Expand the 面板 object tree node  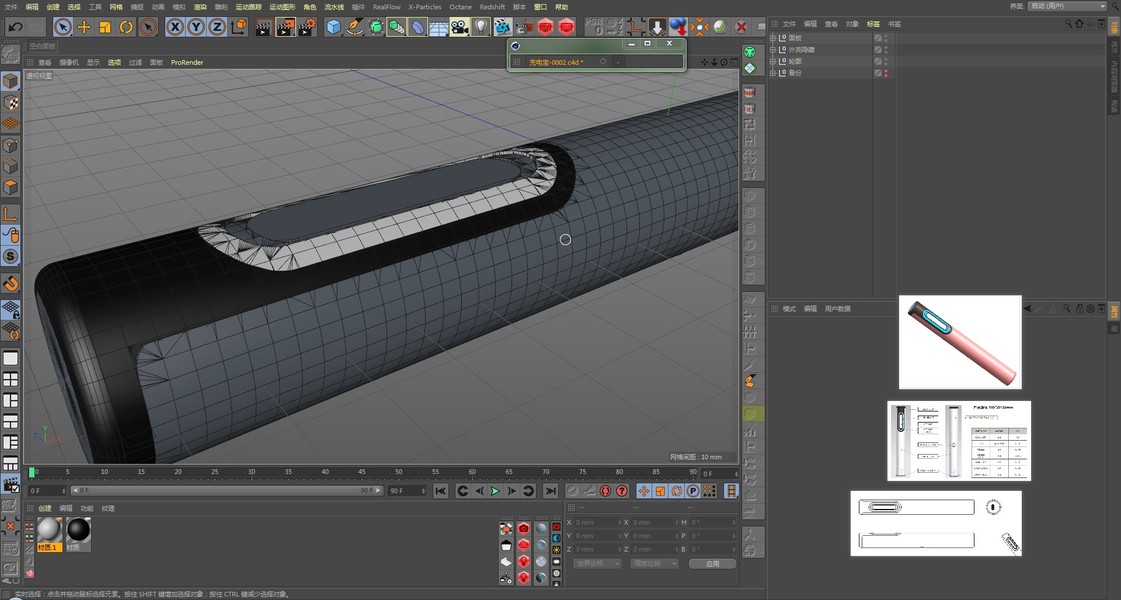coord(773,38)
